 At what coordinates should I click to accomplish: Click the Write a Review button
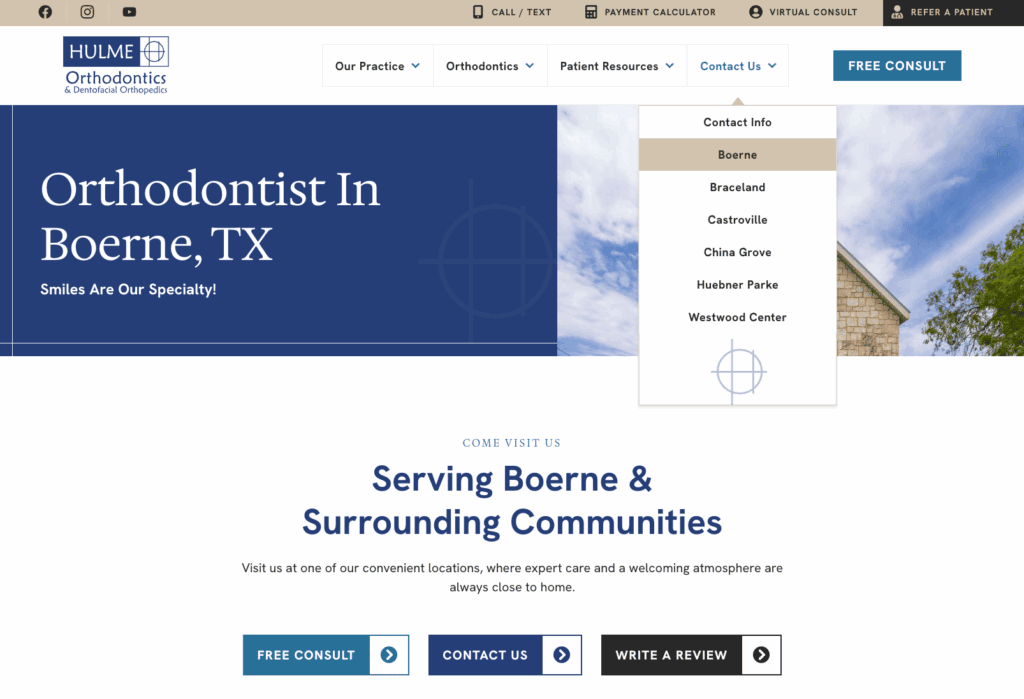pyautogui.click(x=691, y=655)
